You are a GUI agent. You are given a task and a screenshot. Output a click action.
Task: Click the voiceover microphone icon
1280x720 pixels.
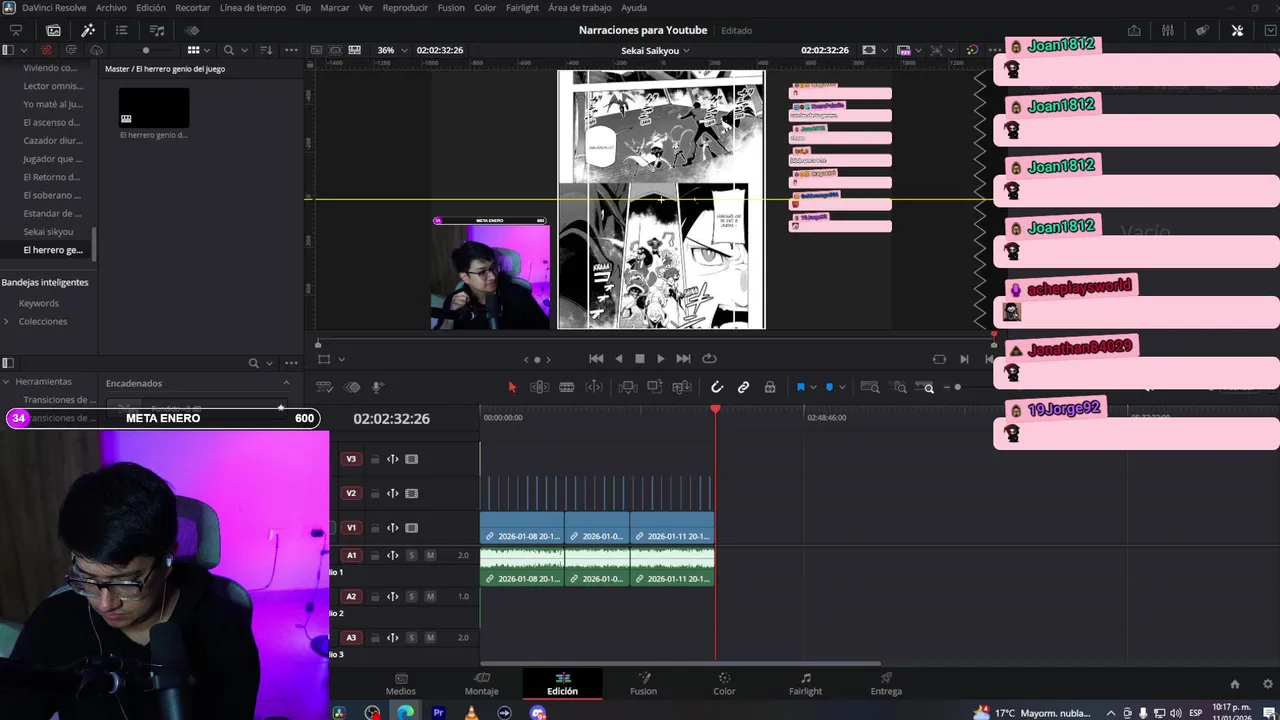tap(378, 387)
